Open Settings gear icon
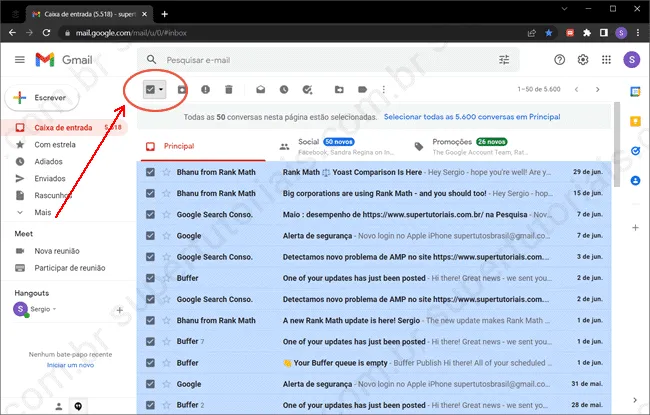Screen dimensions: 650x415 [x=583, y=60]
